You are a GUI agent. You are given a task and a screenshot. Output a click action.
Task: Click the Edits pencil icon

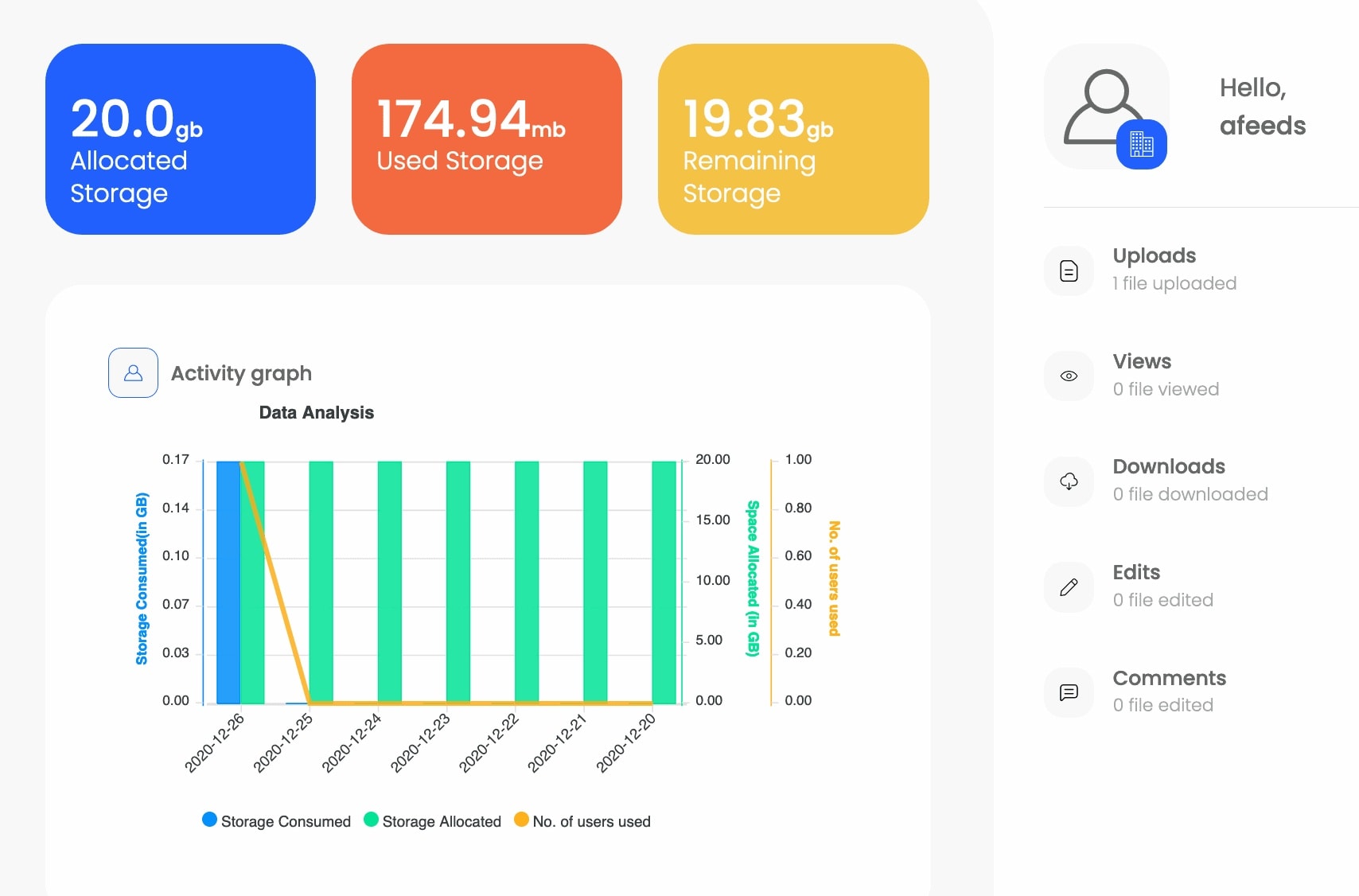tap(1069, 587)
